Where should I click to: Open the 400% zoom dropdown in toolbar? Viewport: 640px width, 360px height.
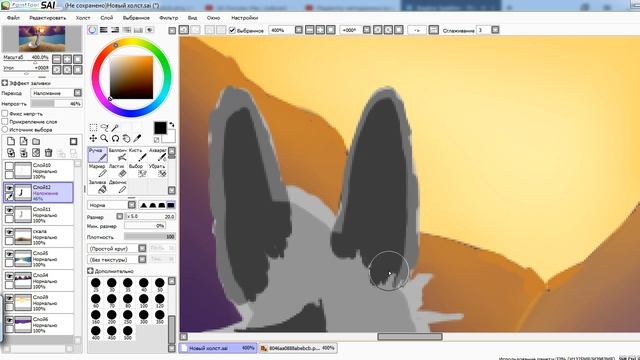click(x=299, y=30)
